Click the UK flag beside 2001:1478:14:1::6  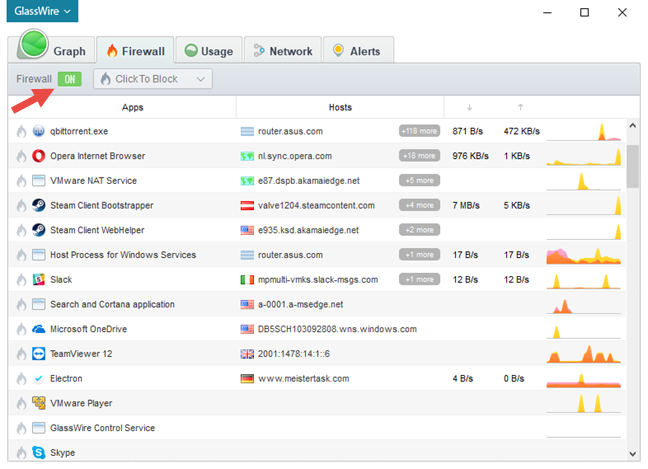pyautogui.click(x=247, y=354)
